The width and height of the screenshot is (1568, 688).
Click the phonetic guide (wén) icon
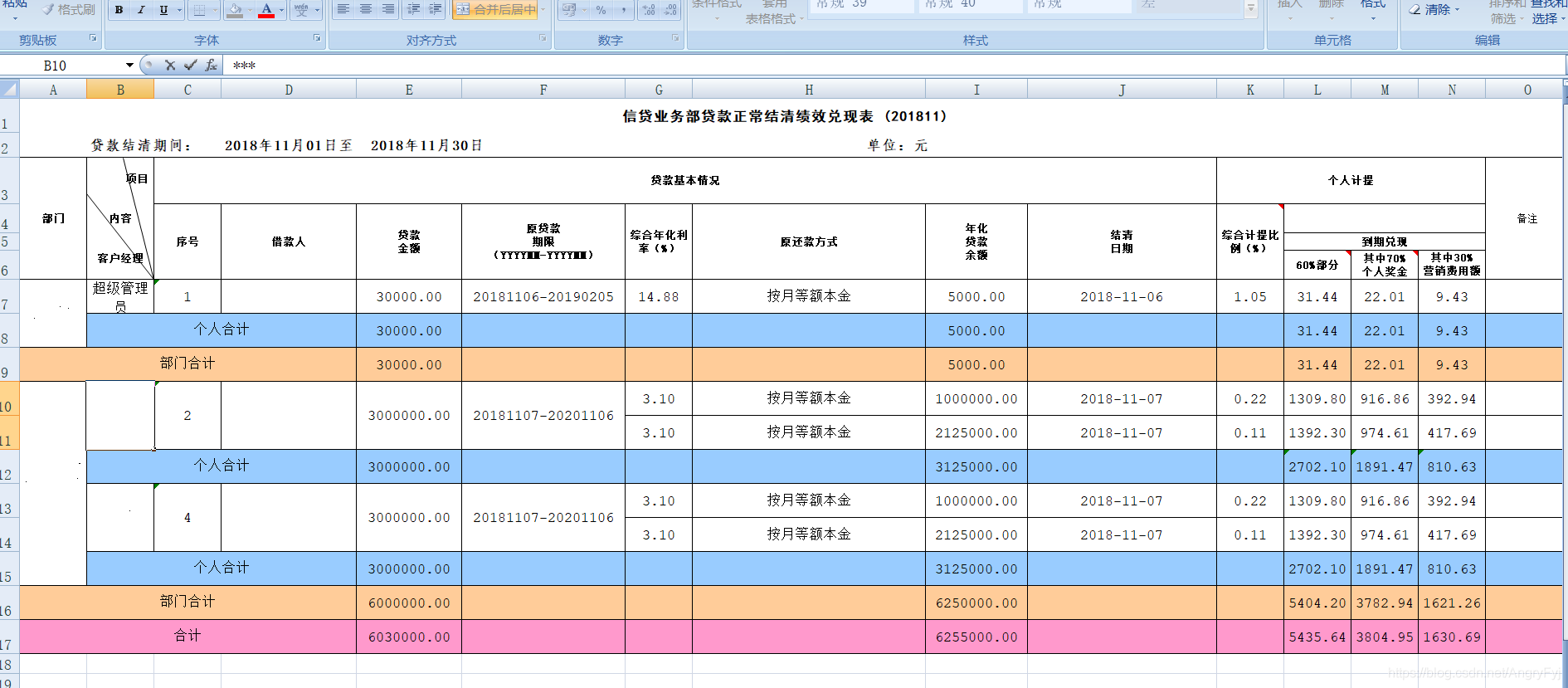point(301,10)
